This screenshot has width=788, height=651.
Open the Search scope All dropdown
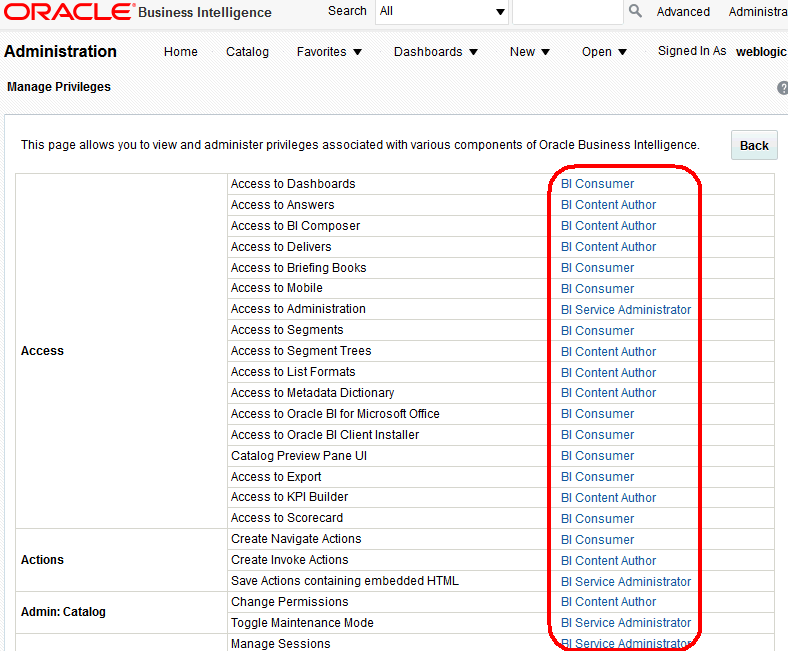tap(442, 11)
